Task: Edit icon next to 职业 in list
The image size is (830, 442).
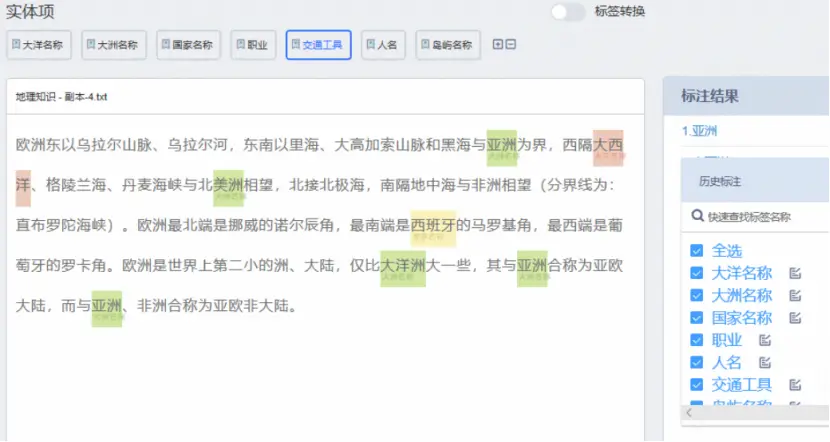Action: coord(764,340)
